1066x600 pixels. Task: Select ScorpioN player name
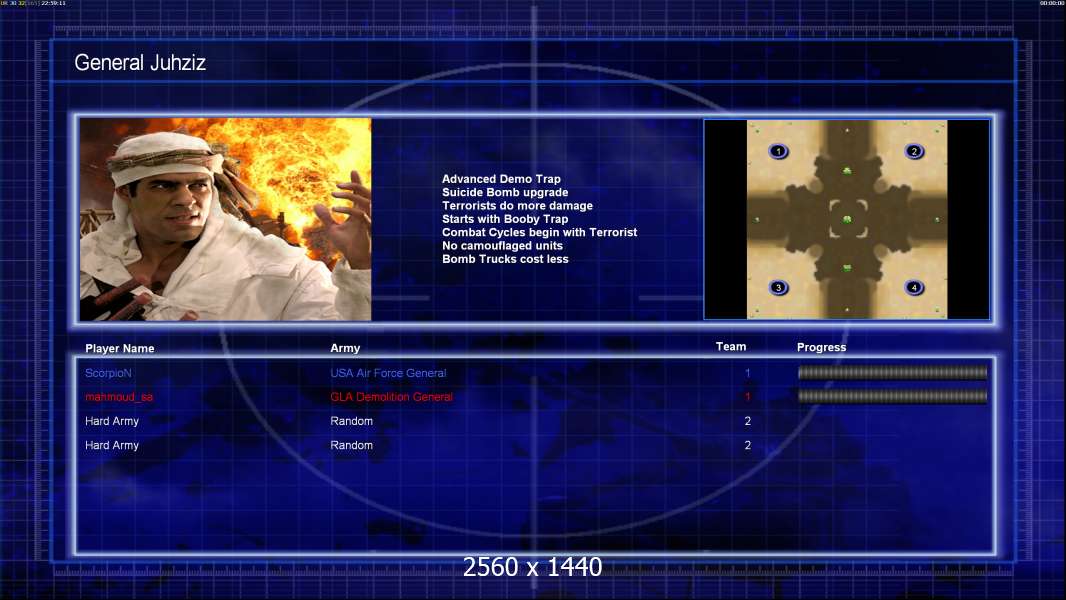click(108, 373)
